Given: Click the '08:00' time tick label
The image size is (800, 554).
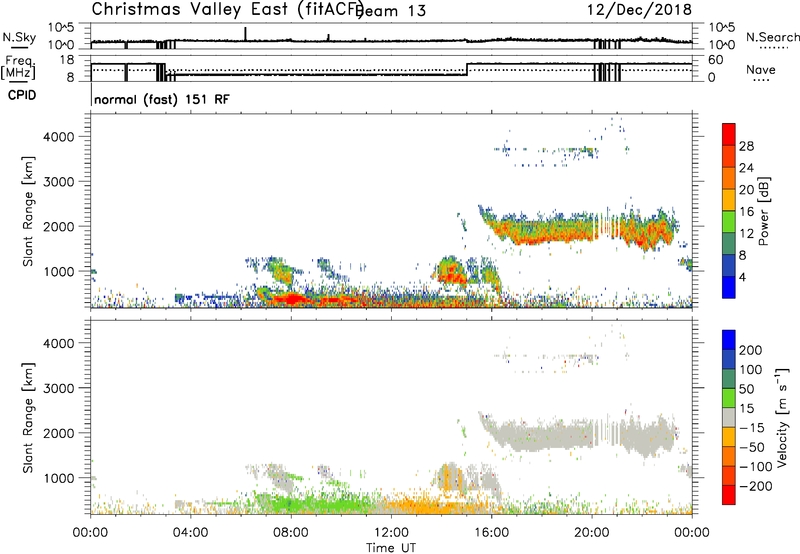Looking at the screenshot, I should (x=291, y=533).
